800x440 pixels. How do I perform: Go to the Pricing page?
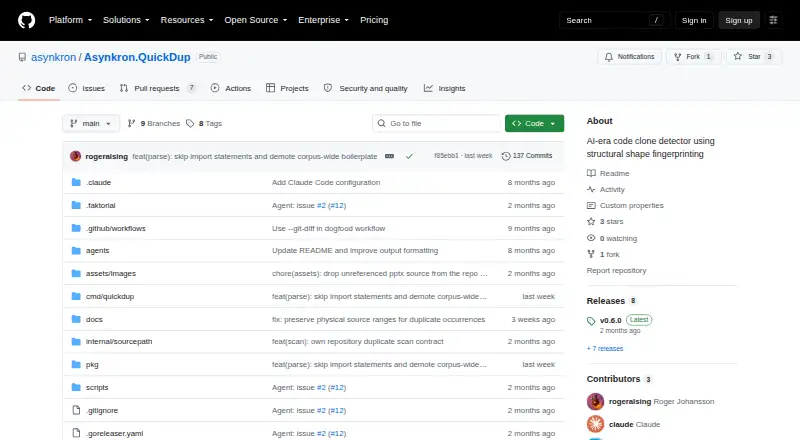374,20
